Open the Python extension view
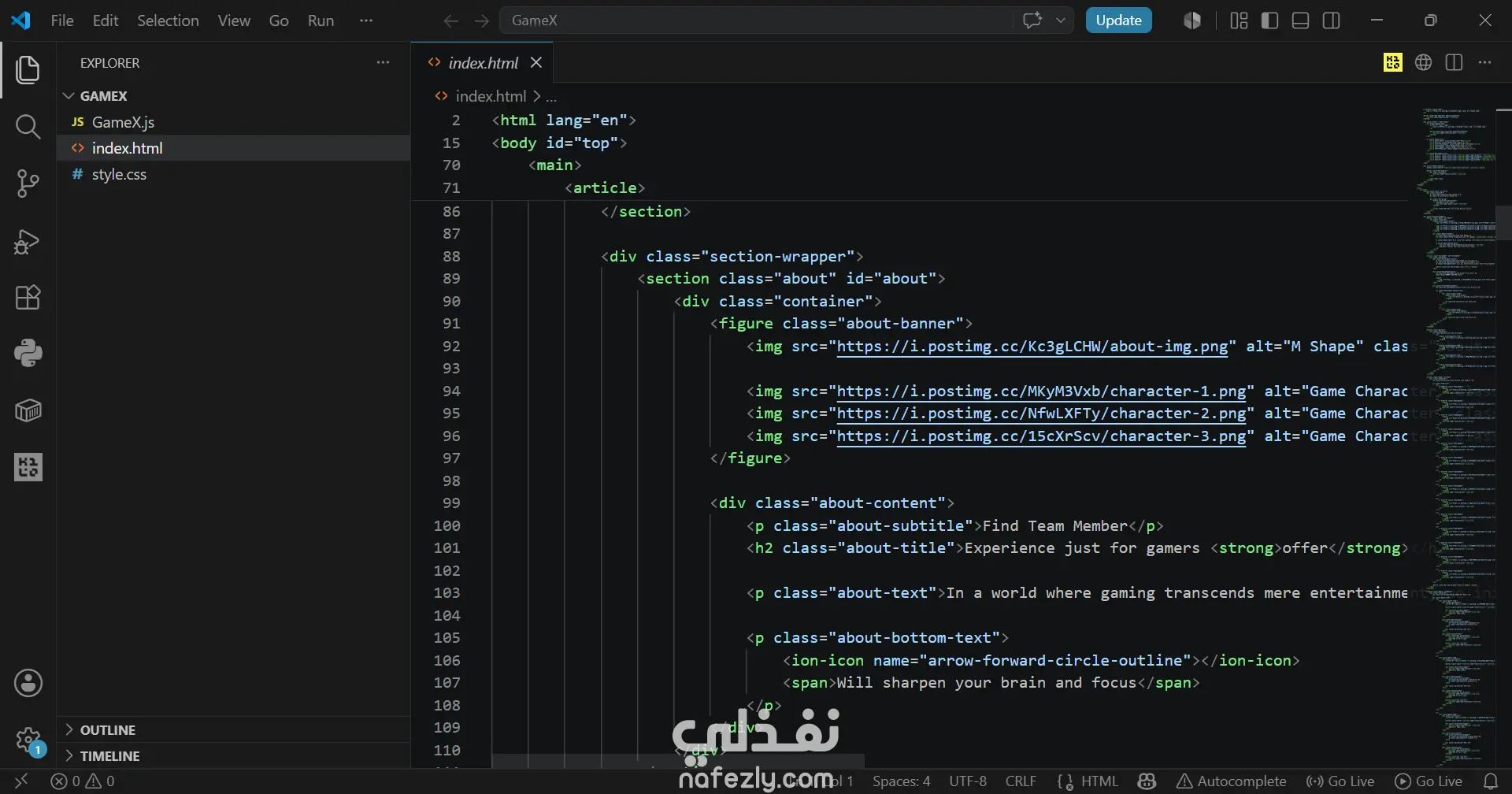The width and height of the screenshot is (1512, 794). 28,354
